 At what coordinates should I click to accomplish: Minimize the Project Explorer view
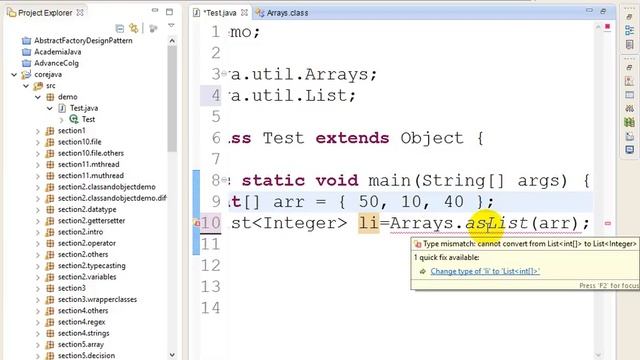click(x=155, y=11)
